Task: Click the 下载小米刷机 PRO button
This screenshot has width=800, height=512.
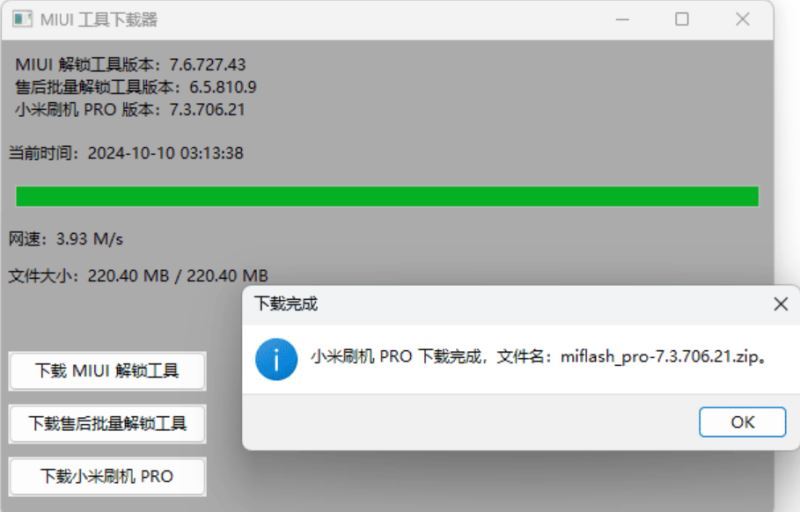Action: click(x=107, y=476)
